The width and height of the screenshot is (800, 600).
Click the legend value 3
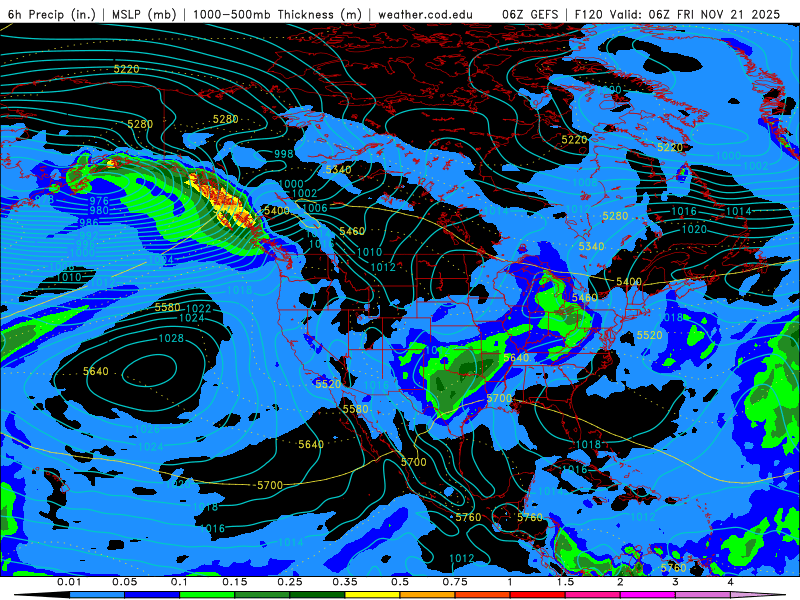point(676,582)
